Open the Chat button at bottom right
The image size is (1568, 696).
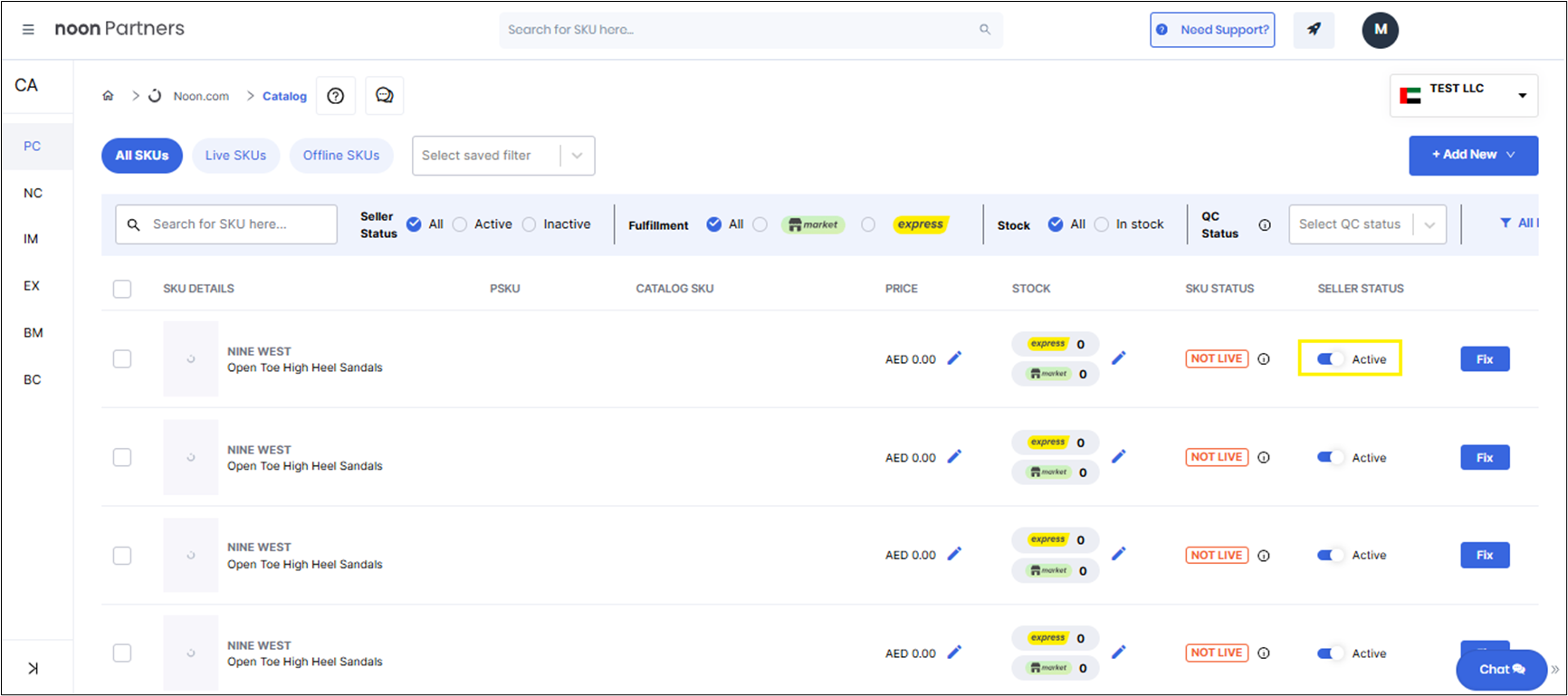tap(1501, 670)
